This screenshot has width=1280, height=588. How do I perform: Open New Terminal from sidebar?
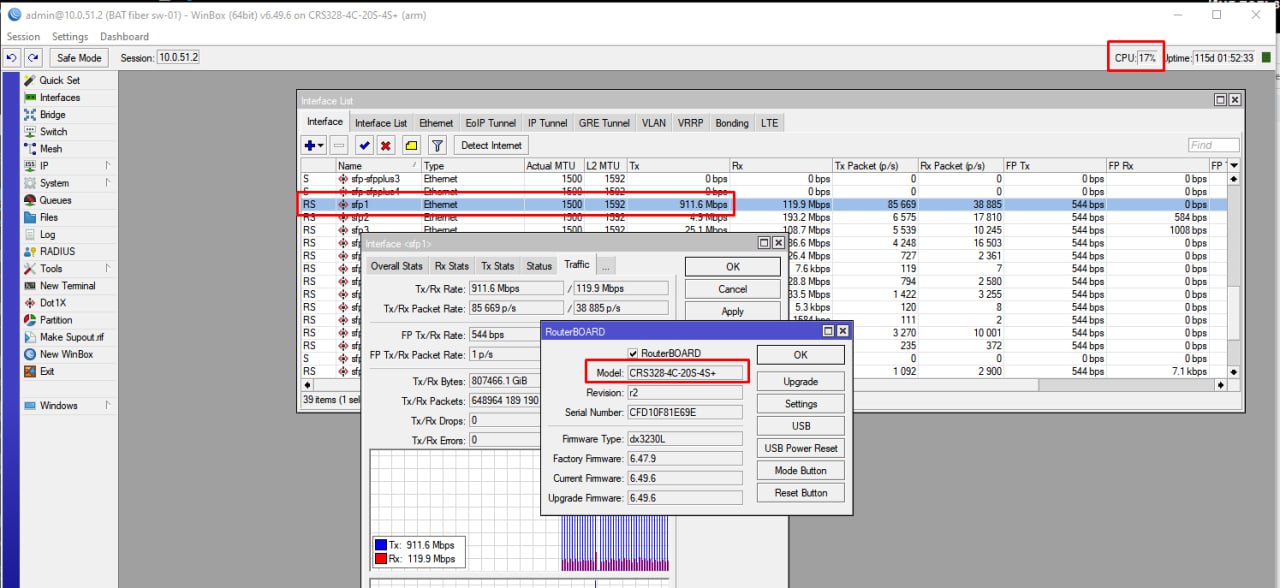coord(67,286)
